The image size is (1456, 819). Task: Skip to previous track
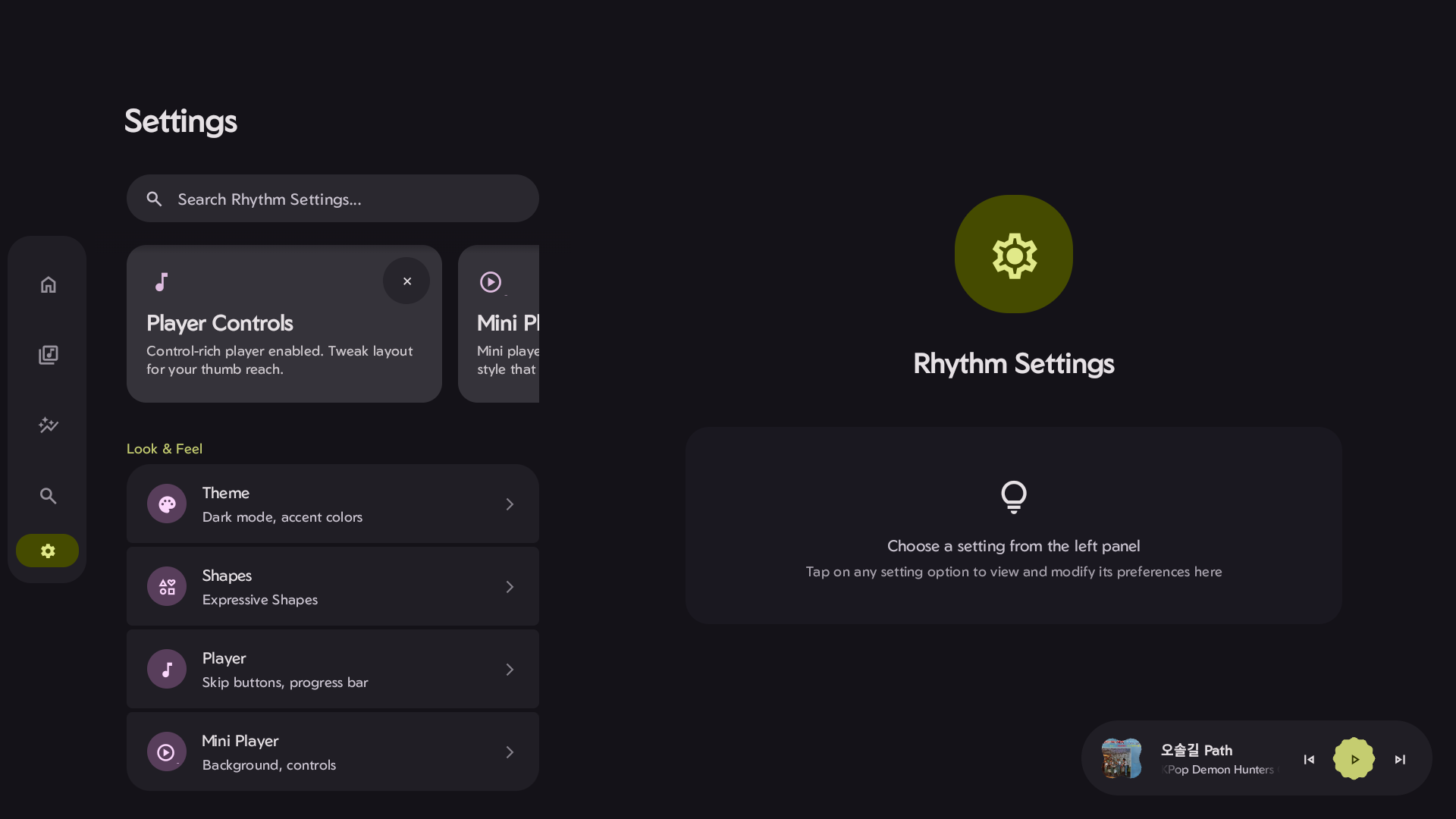click(1309, 759)
